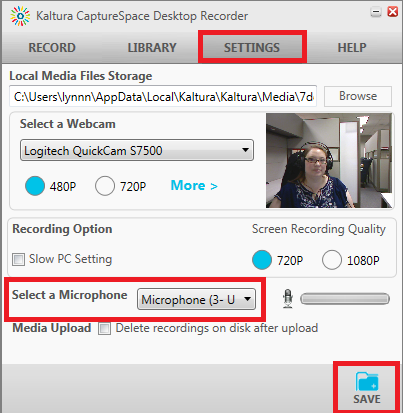Click the Local Media Files Storage path field
The width and height of the screenshot is (403, 413).
(x=163, y=96)
